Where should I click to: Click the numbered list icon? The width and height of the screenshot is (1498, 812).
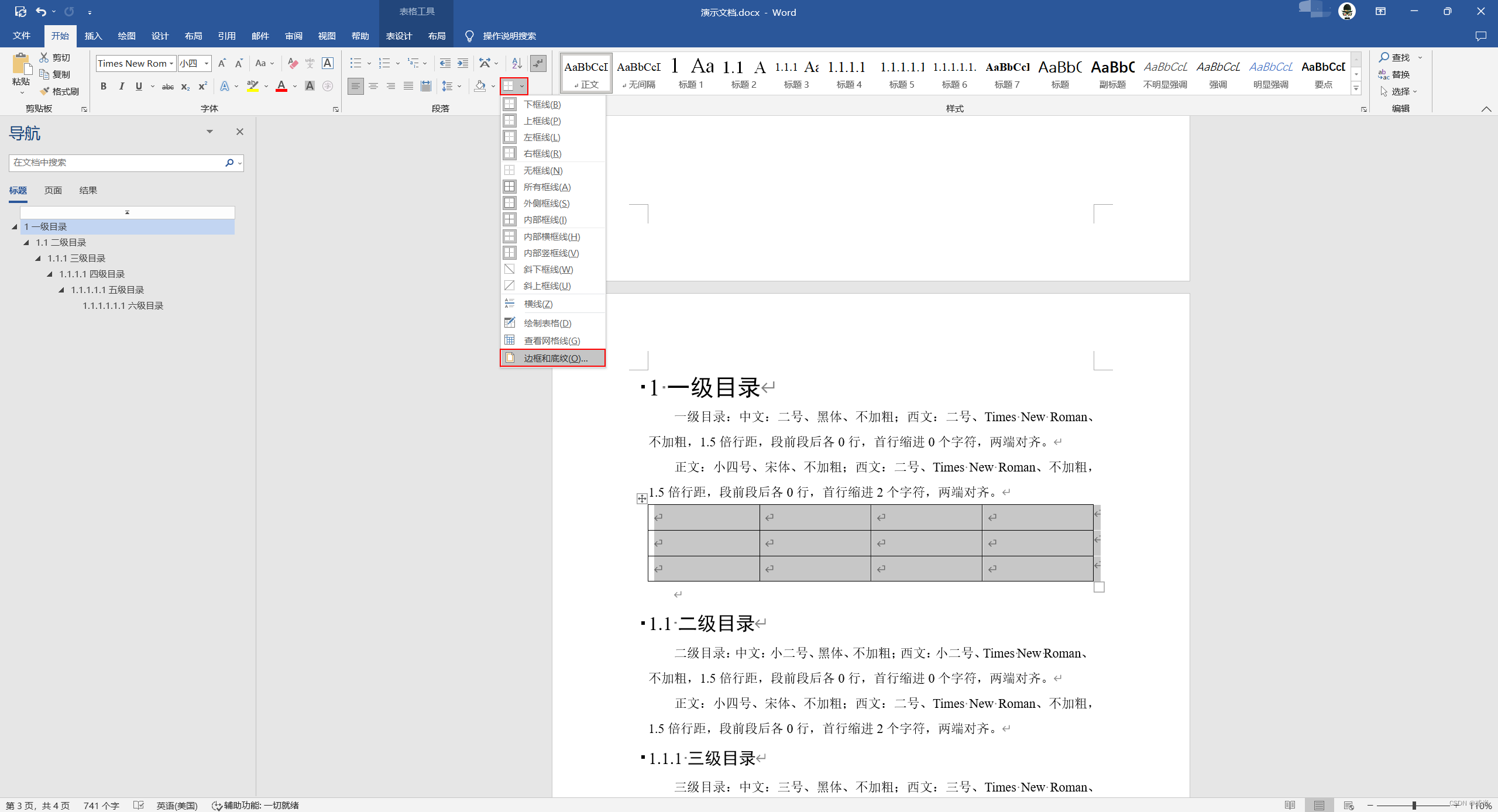(384, 63)
